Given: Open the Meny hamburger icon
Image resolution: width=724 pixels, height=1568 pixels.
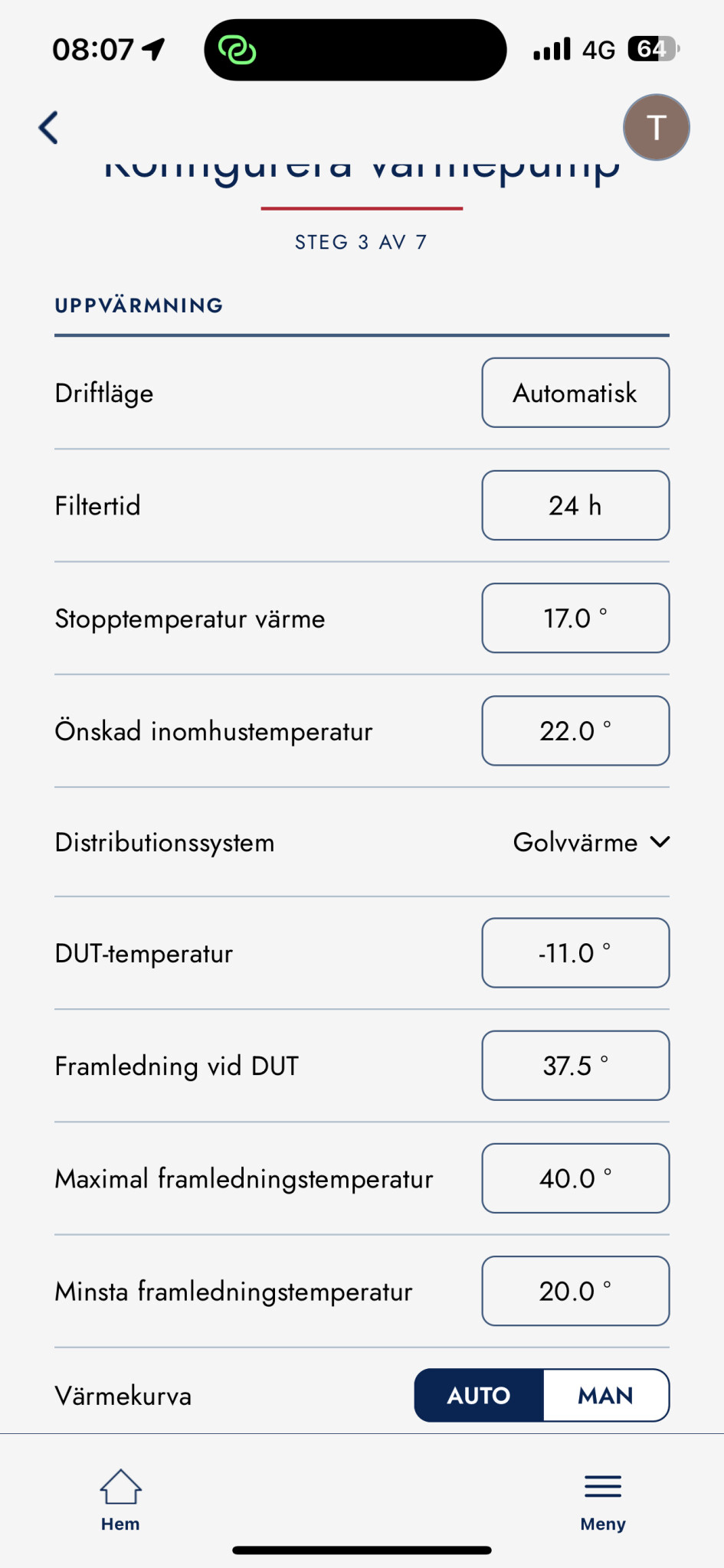Looking at the screenshot, I should pyautogui.click(x=603, y=1499).
